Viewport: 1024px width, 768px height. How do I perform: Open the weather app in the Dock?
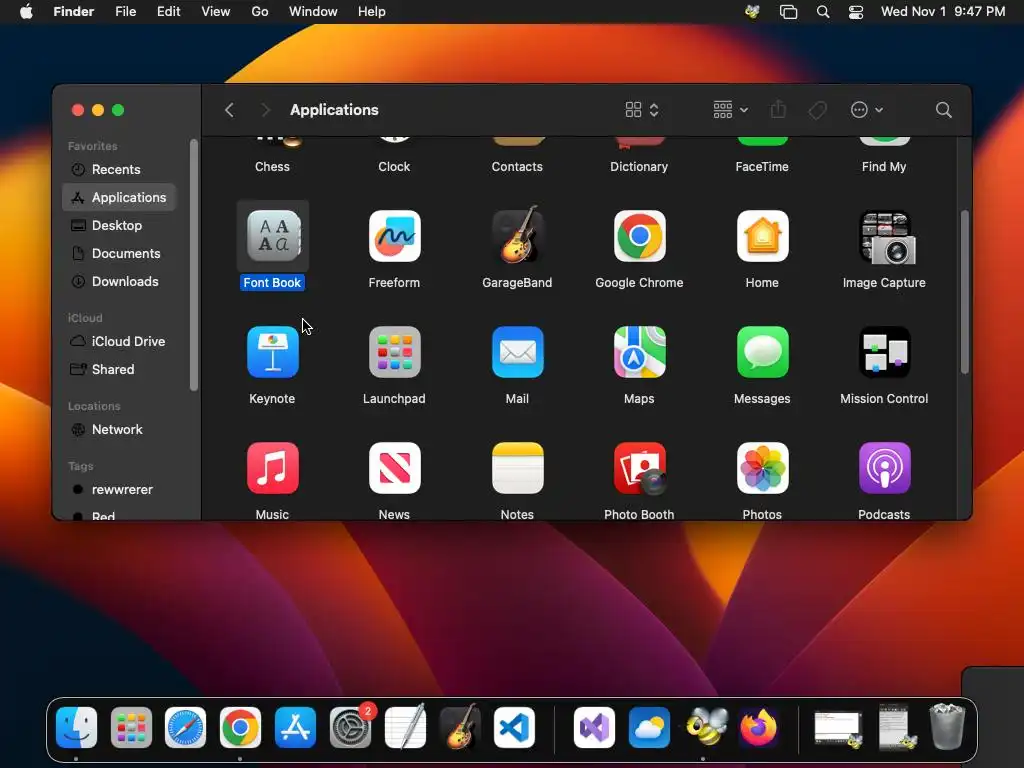pyautogui.click(x=649, y=728)
